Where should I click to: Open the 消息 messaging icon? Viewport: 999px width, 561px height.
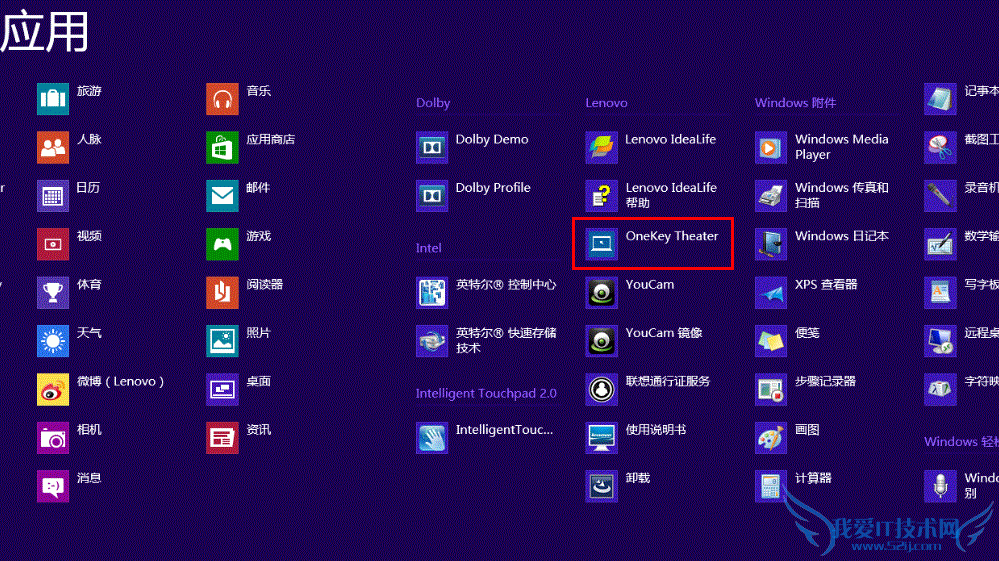(x=53, y=486)
